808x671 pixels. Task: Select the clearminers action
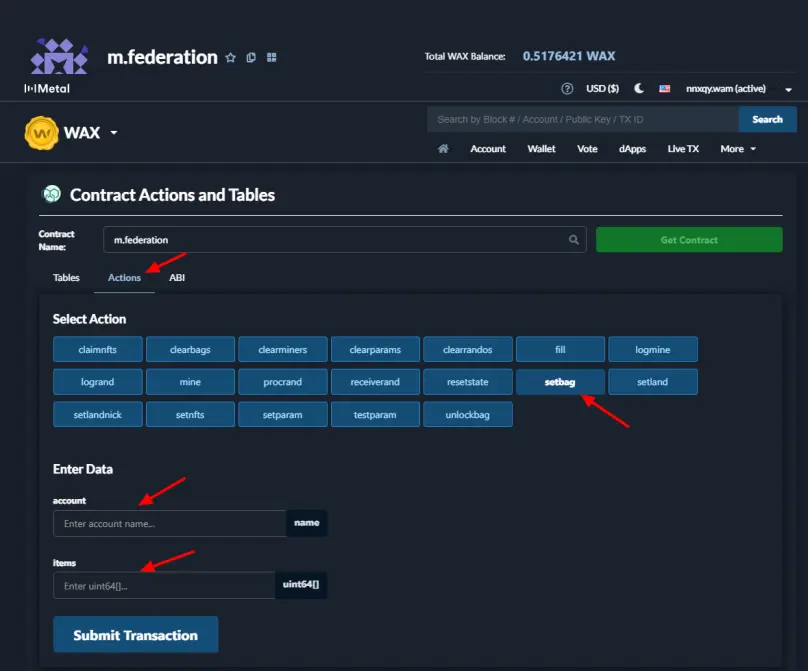coord(282,349)
